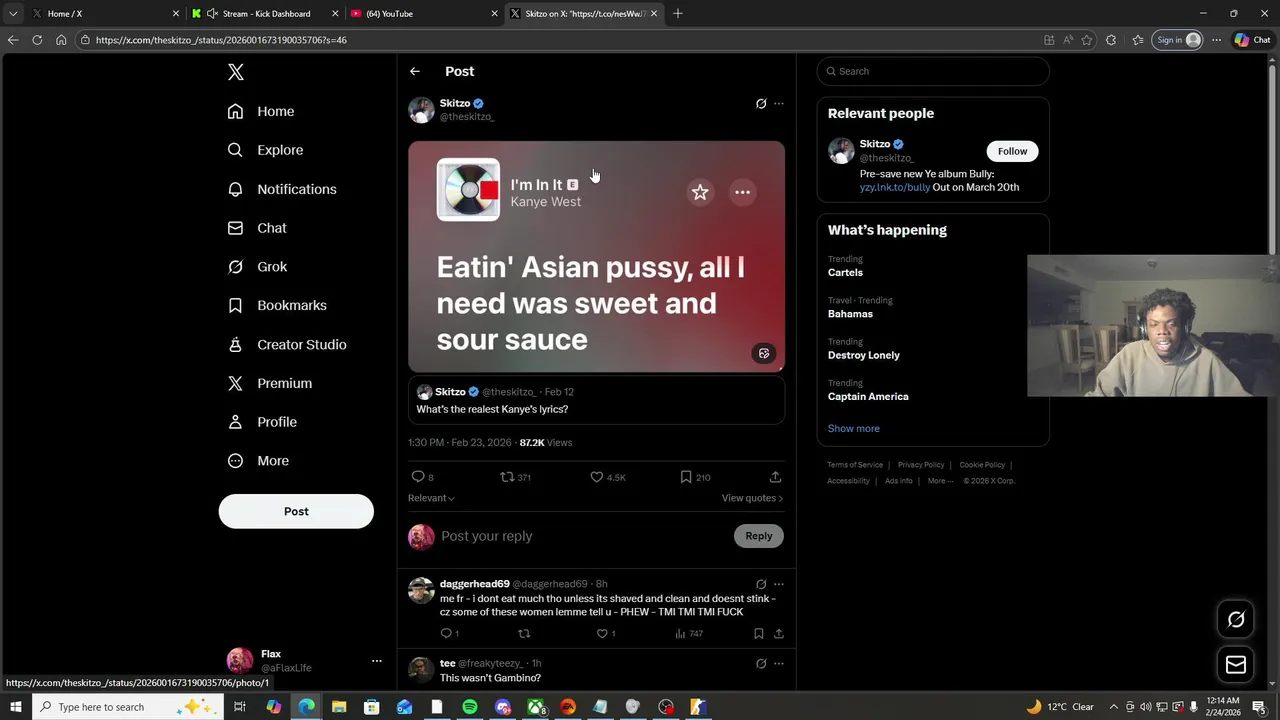The height and width of the screenshot is (720, 1280).
Task: Open trending topic Captain America
Action: click(868, 397)
